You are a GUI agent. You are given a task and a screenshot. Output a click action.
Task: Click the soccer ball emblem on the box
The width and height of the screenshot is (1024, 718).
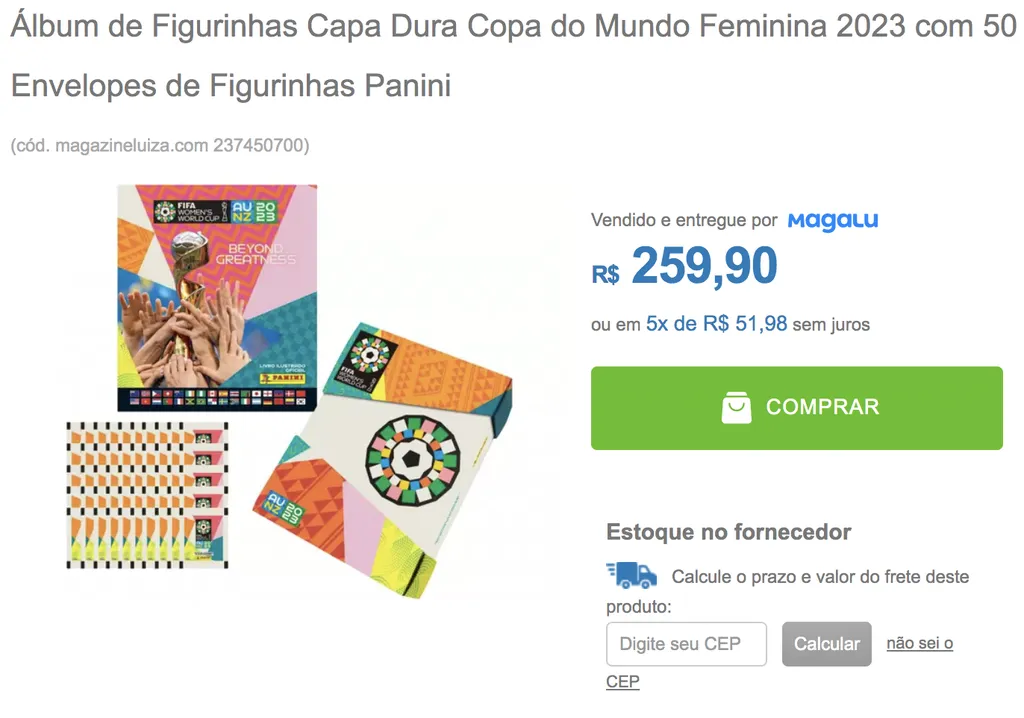(411, 460)
